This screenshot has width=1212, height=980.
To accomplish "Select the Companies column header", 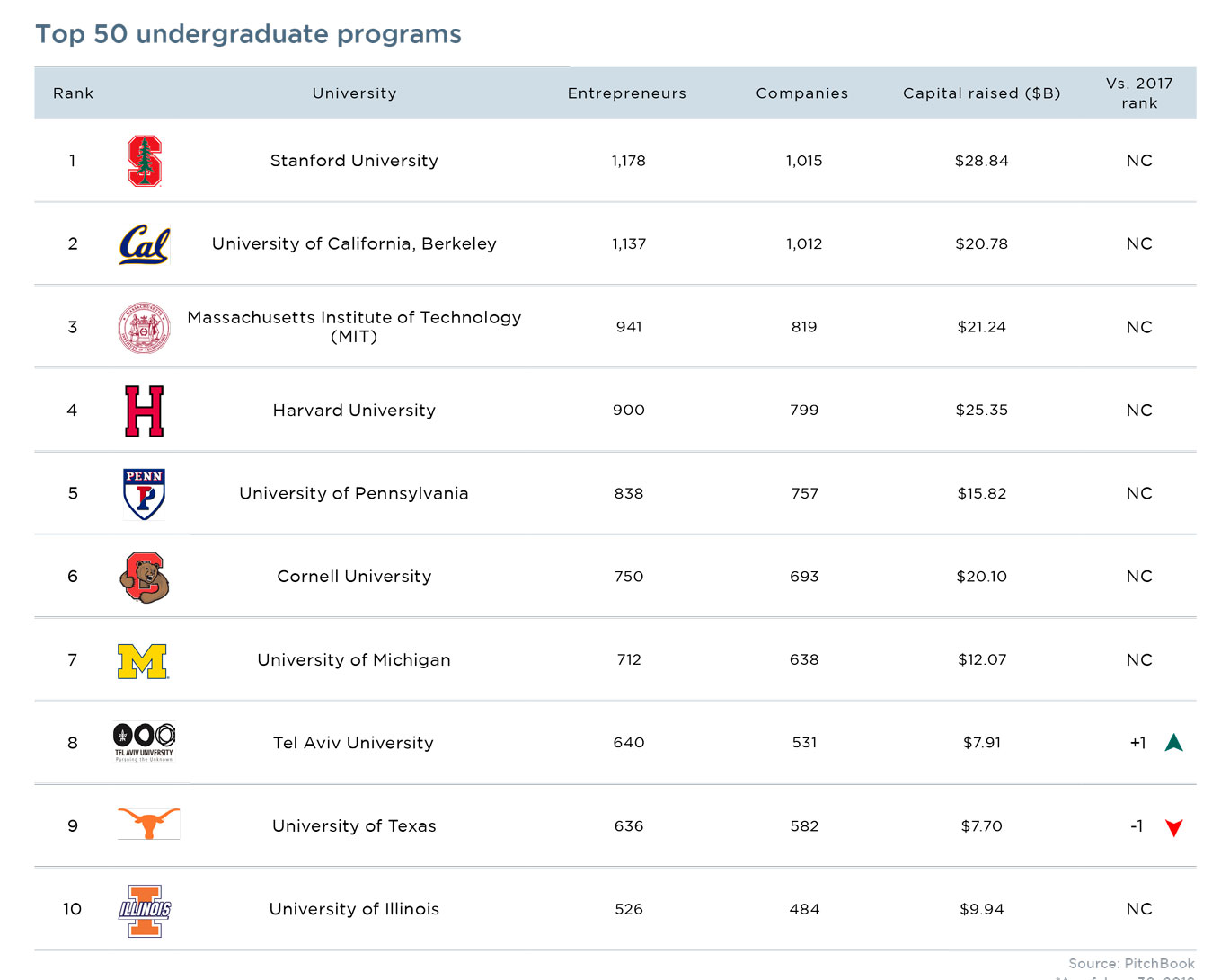I will [x=801, y=93].
